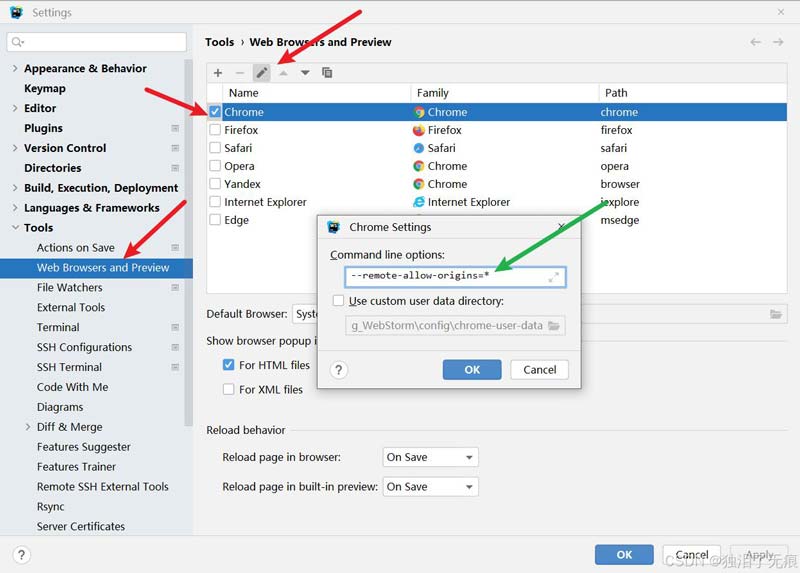Click Cancel in Chrome Settings dialog

pos(540,370)
